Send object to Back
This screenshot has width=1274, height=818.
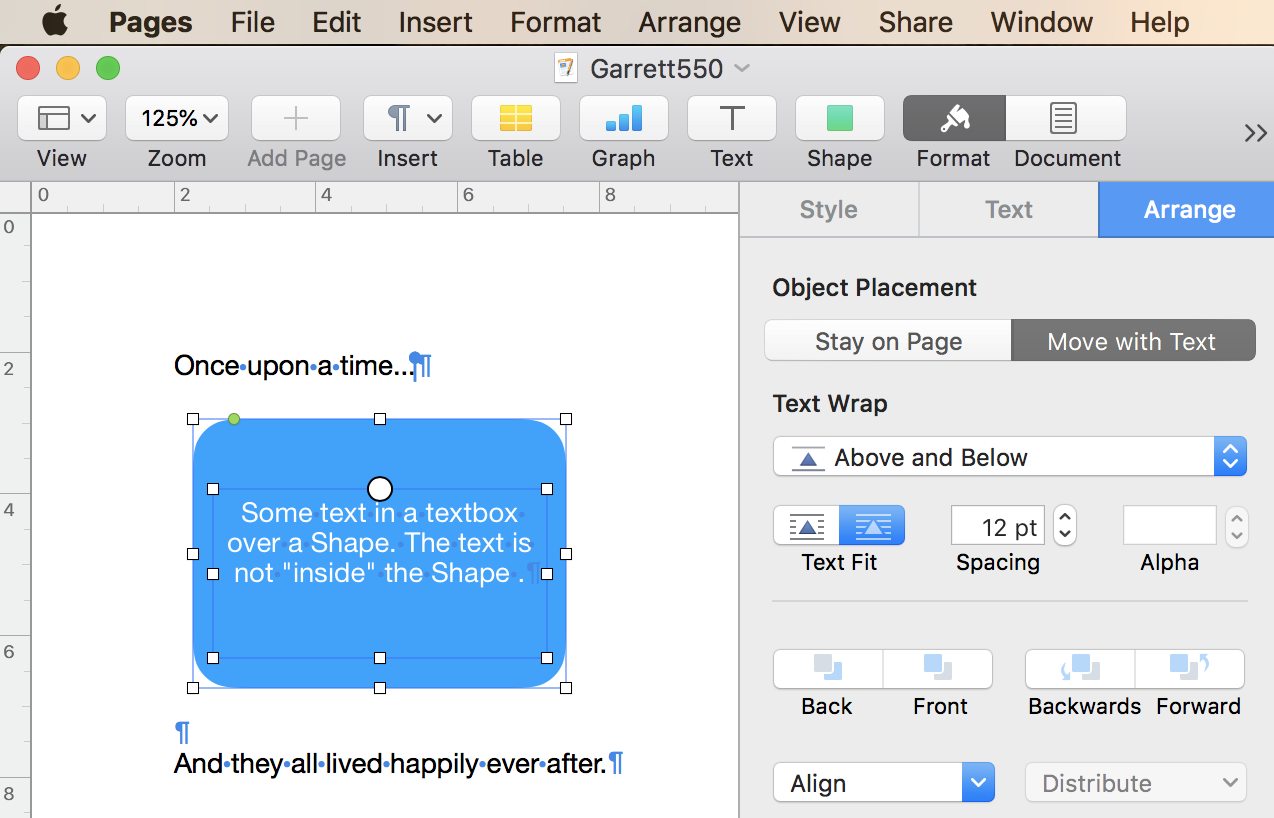(x=827, y=669)
